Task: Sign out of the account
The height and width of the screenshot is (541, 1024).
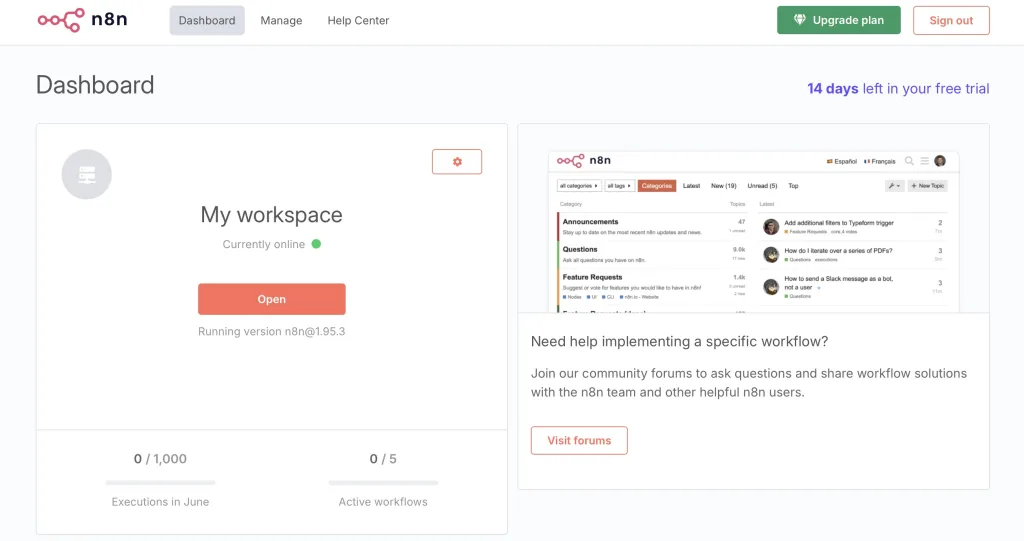Action: (x=951, y=20)
